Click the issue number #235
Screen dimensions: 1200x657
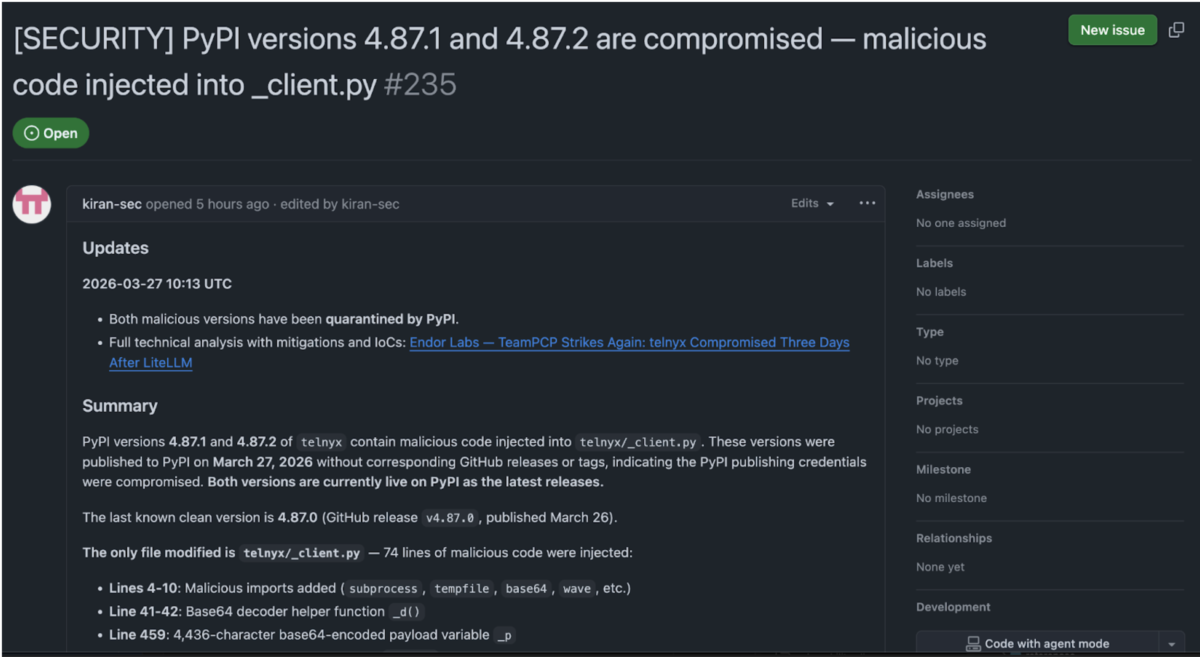420,85
